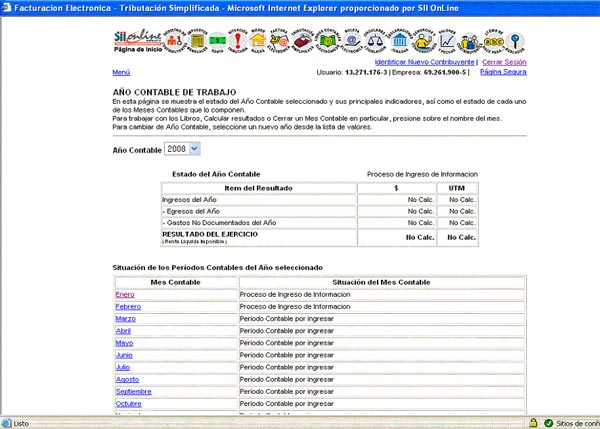The height and width of the screenshot is (429, 600).
Task: Open the Febrero accounting month
Action: coord(128,307)
